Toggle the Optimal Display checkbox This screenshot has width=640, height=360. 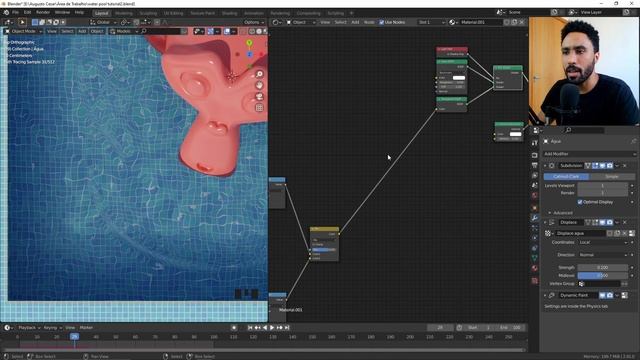pyautogui.click(x=580, y=202)
